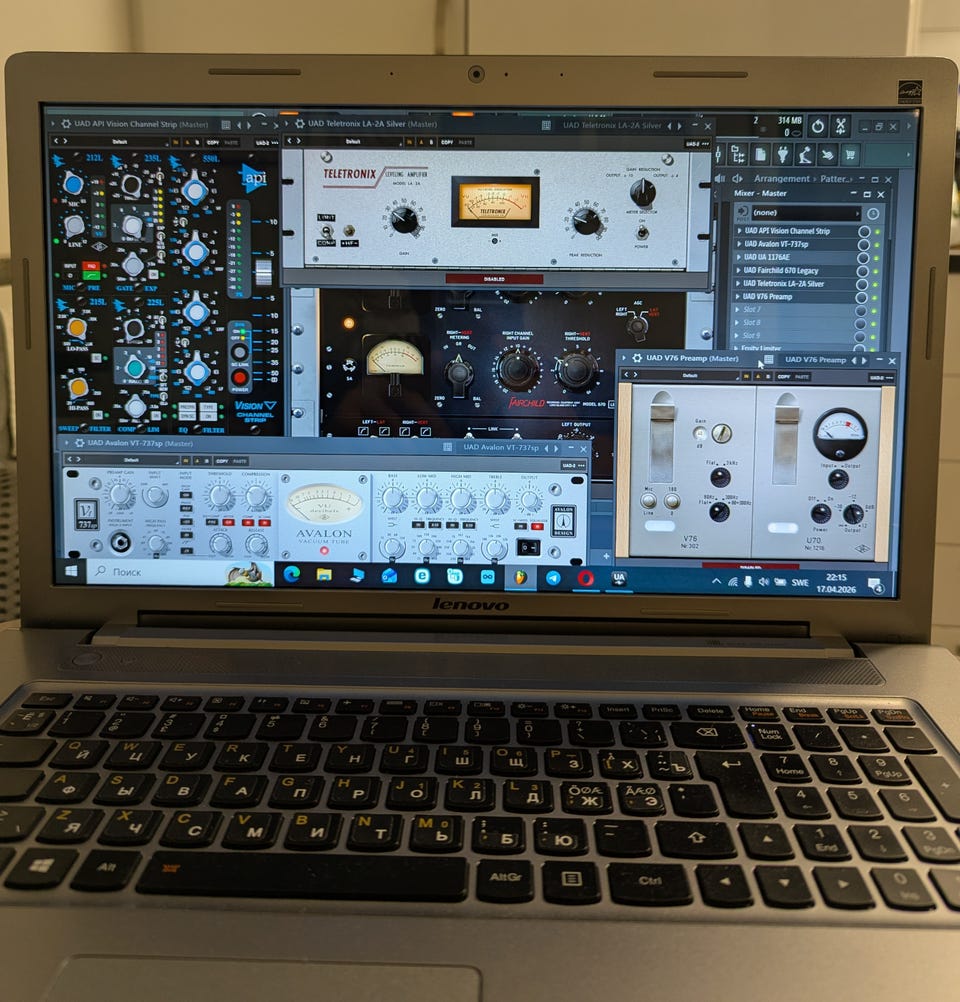Select Pattern in the FL breadcrumb
This screenshot has height=1002, width=960.
click(x=835, y=179)
